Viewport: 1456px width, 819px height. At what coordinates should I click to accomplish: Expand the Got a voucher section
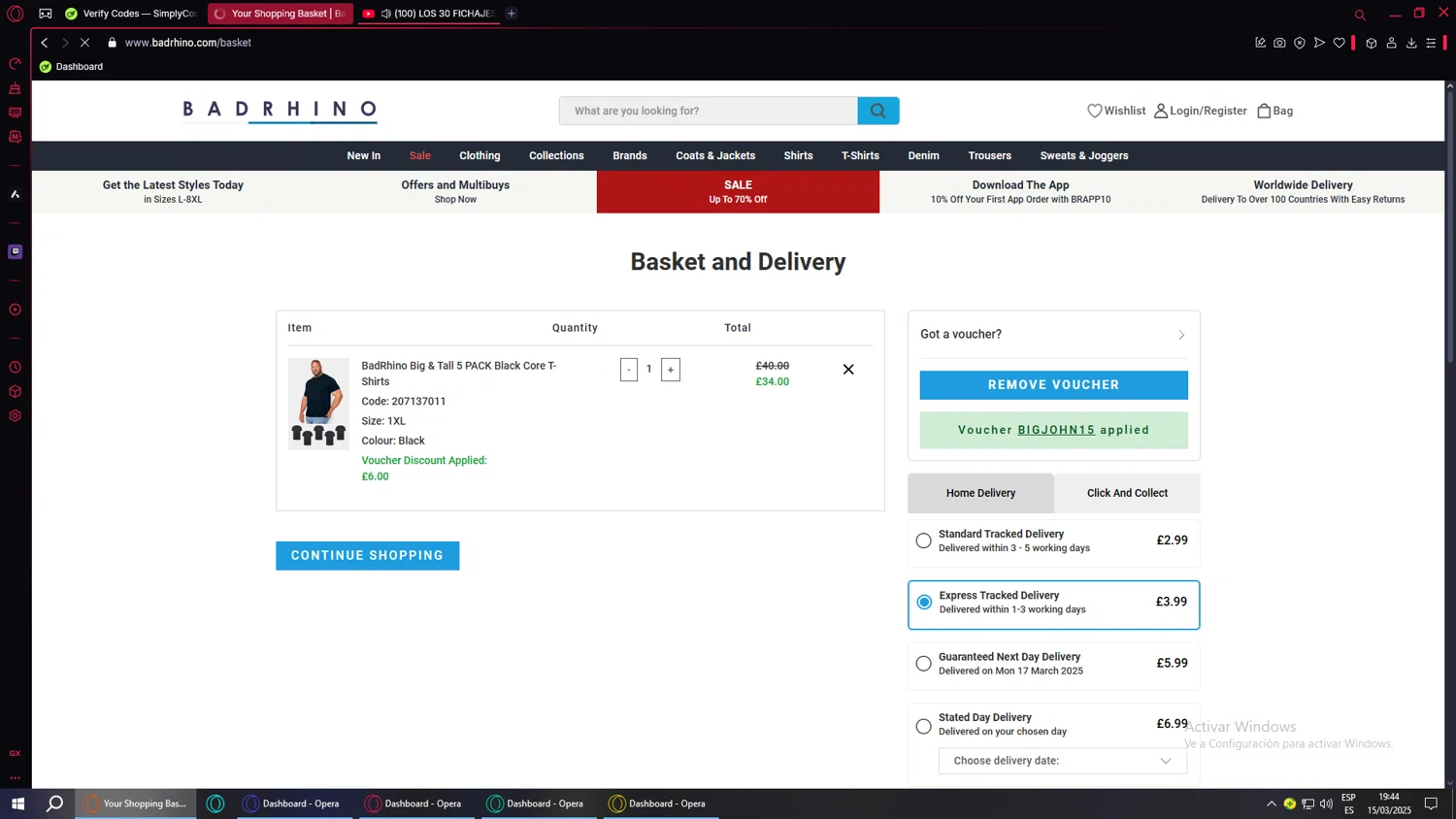click(1053, 334)
